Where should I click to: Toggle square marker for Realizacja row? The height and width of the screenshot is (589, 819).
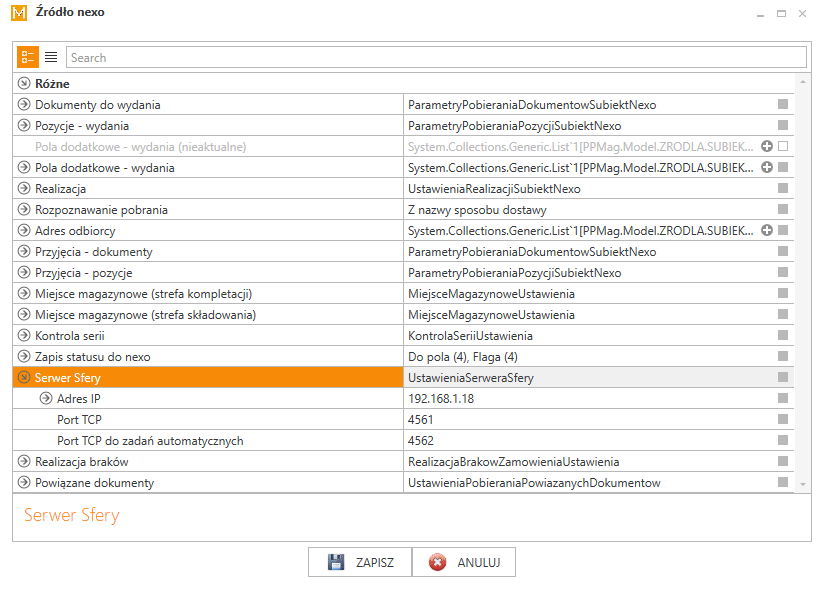[x=782, y=189]
